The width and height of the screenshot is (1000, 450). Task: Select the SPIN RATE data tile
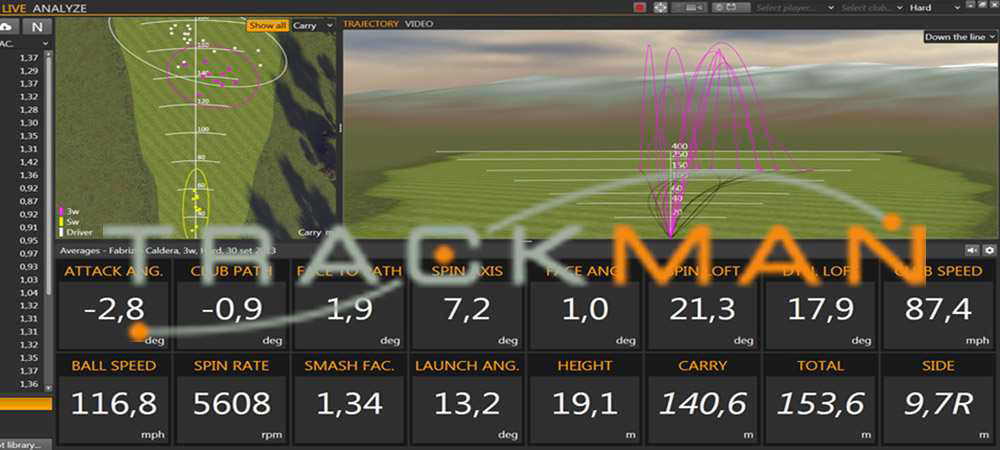[231, 398]
